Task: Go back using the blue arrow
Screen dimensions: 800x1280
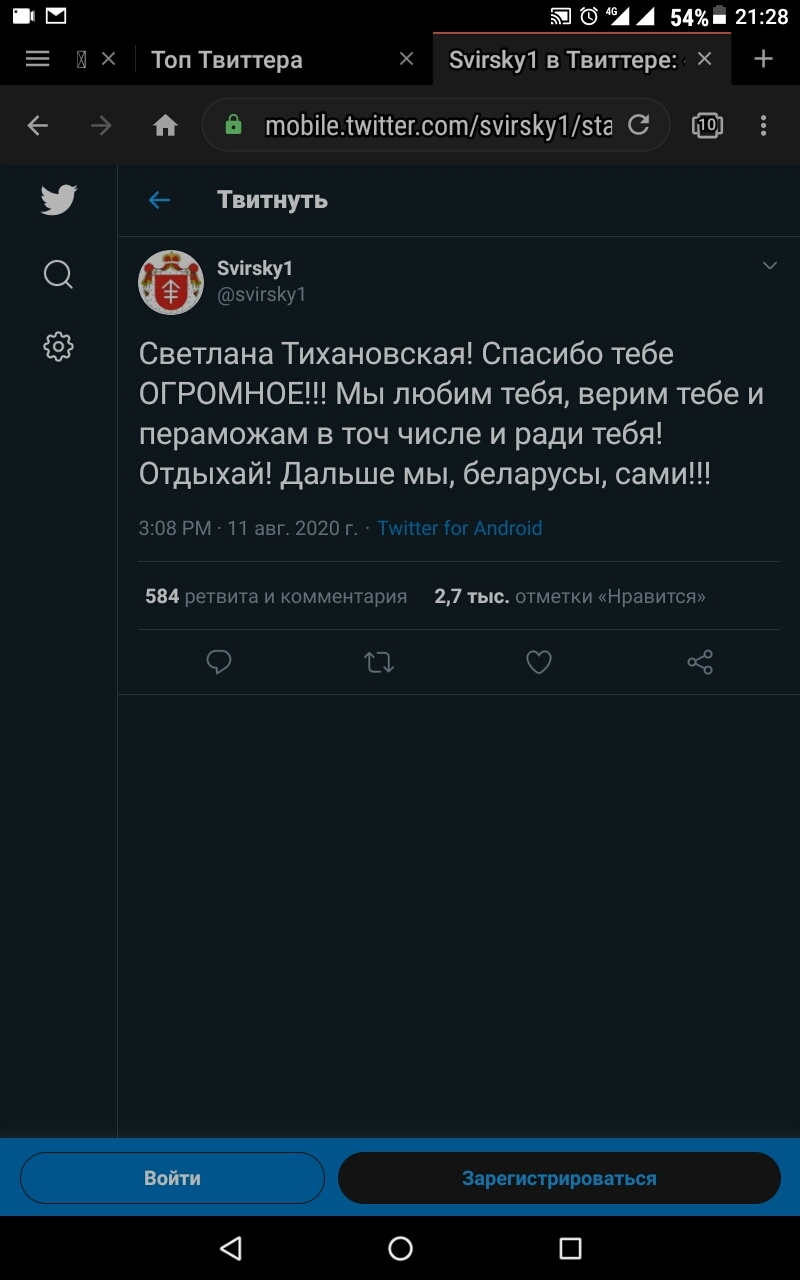Action: click(160, 200)
